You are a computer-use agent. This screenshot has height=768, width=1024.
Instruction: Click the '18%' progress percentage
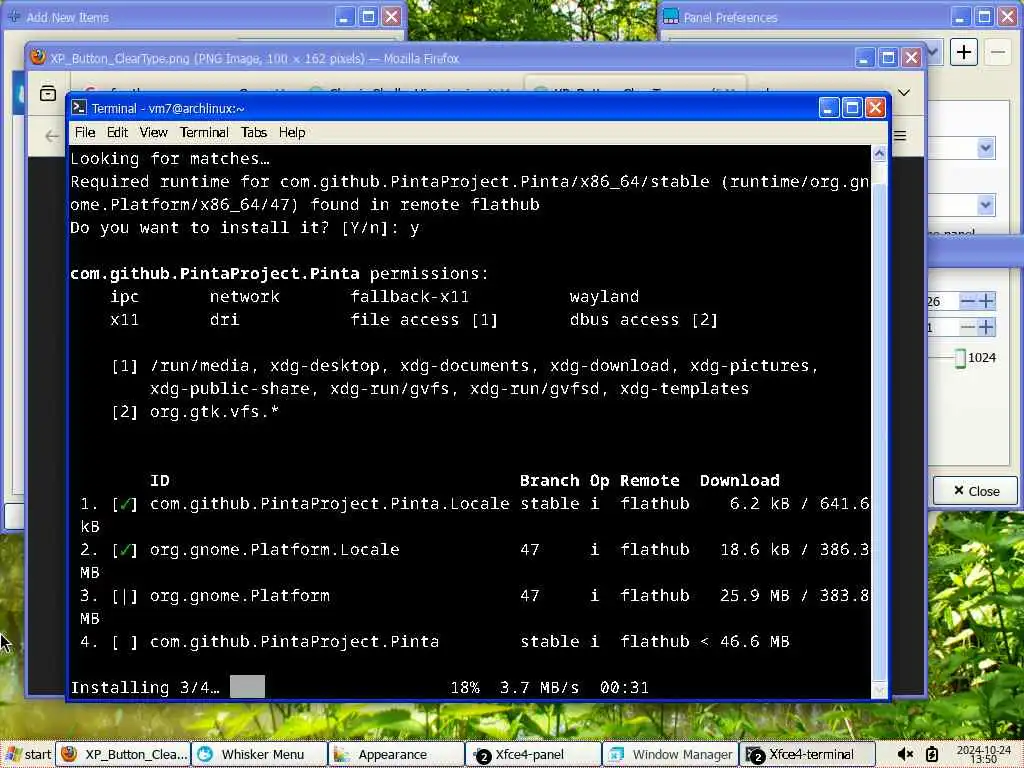[465, 687]
